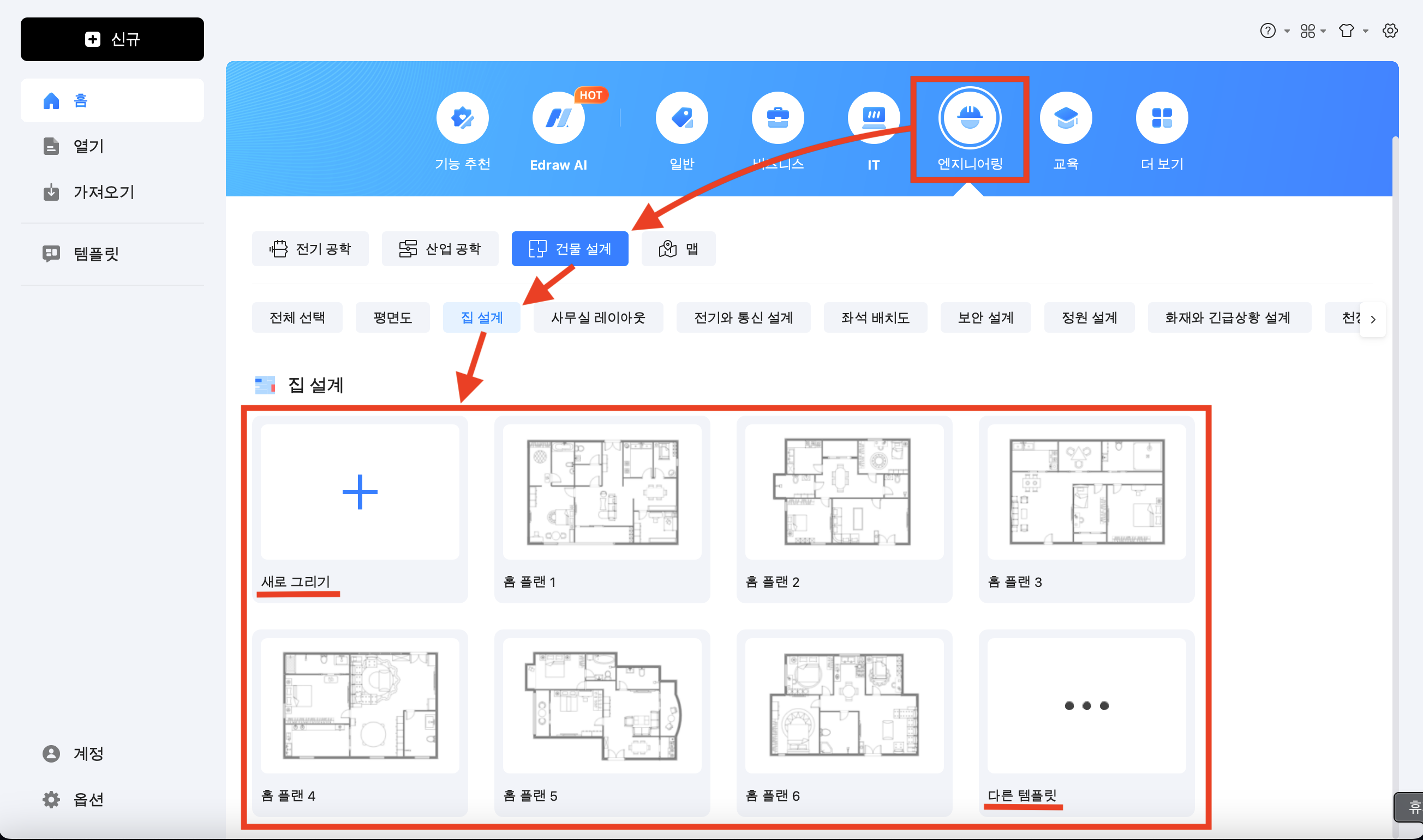Open the 홈 플랜 1 template
The image size is (1423, 840).
coord(602,509)
